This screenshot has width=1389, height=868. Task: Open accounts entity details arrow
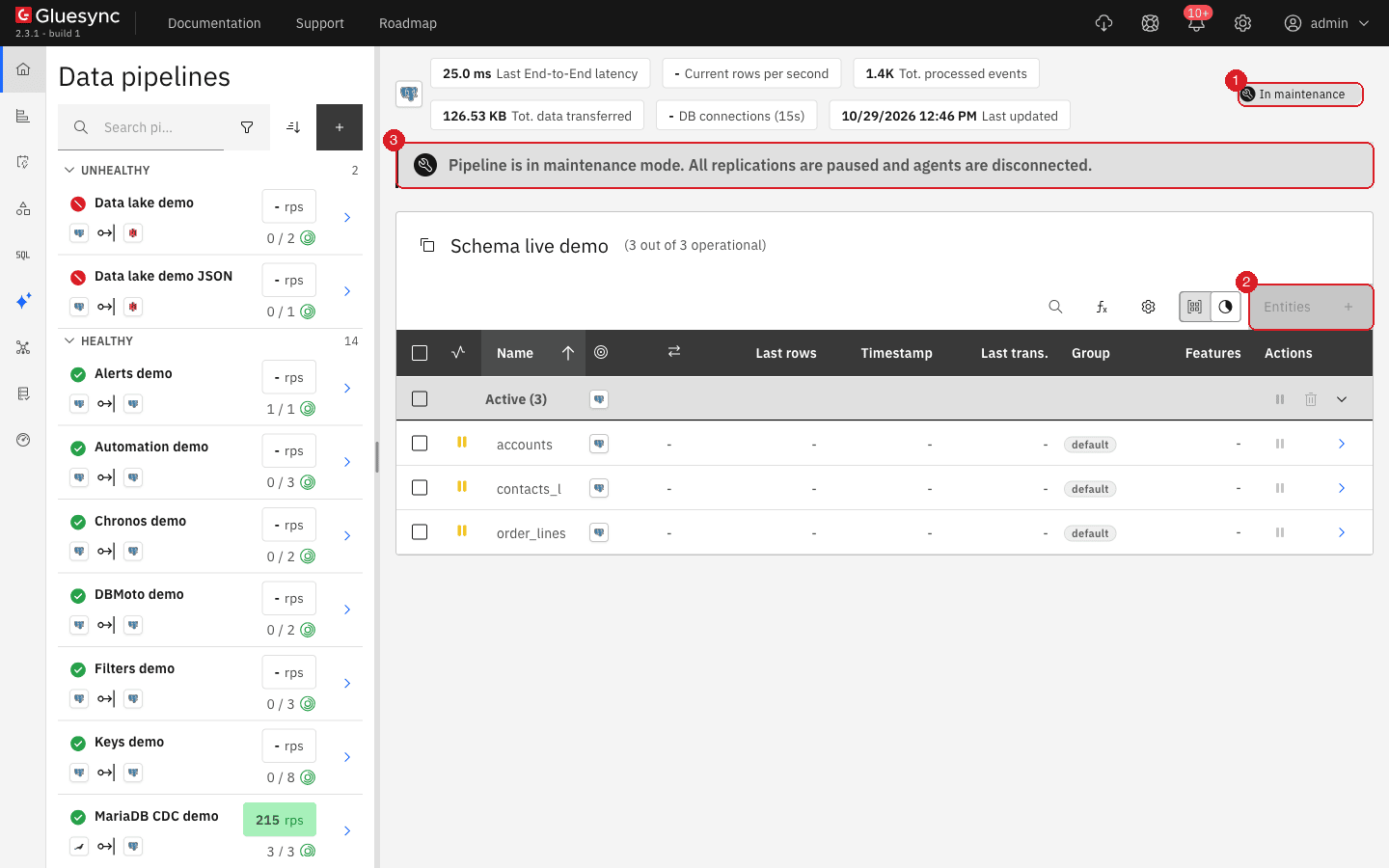pos(1342,444)
